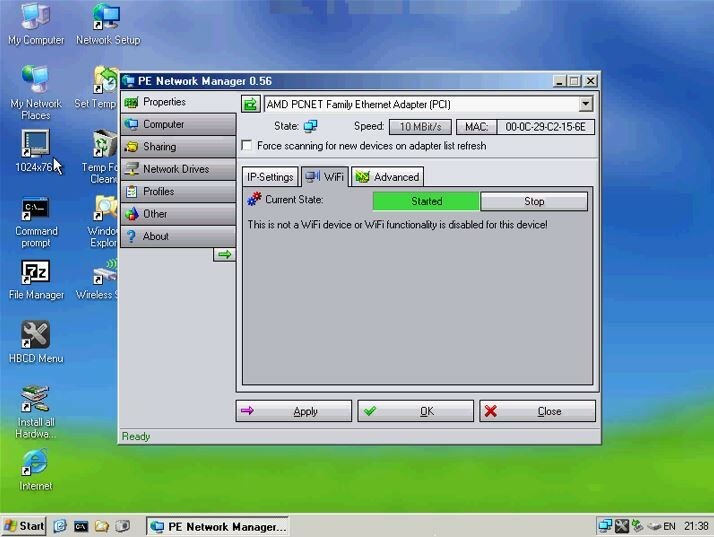Maximize the PE Network Manager window
This screenshot has width=714, height=537.
574,81
